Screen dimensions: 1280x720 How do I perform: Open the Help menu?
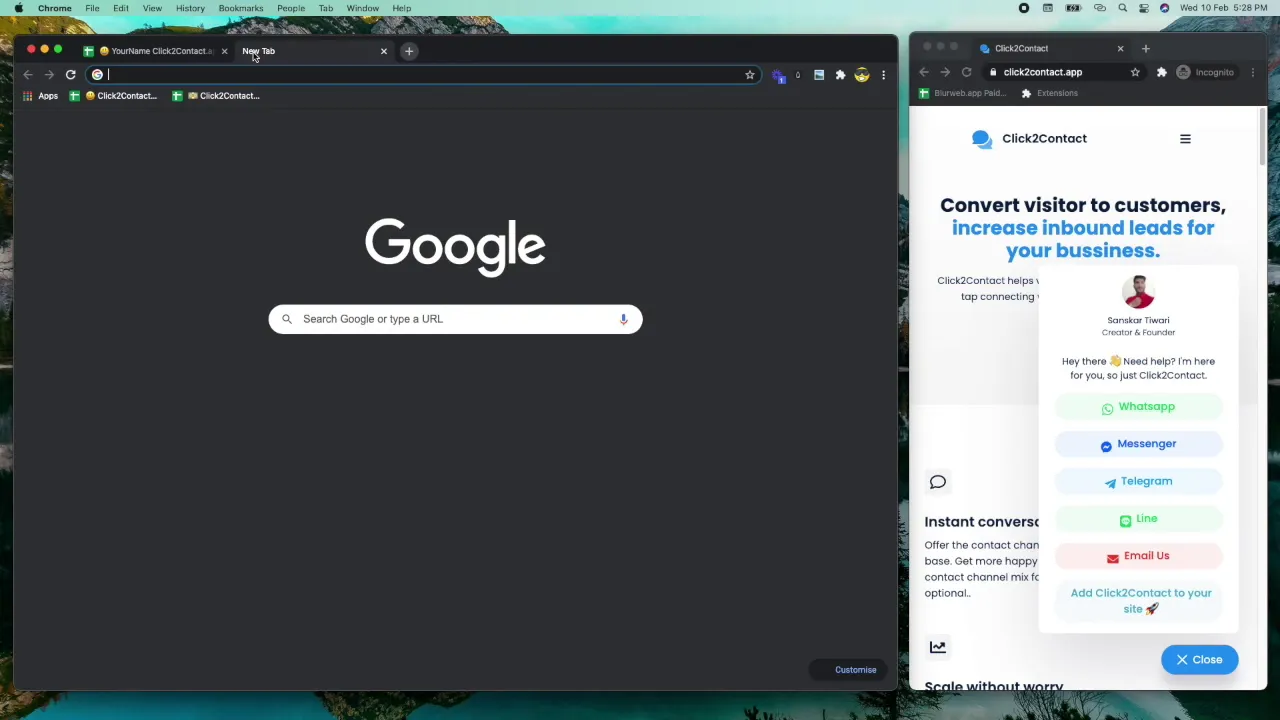pyautogui.click(x=402, y=8)
